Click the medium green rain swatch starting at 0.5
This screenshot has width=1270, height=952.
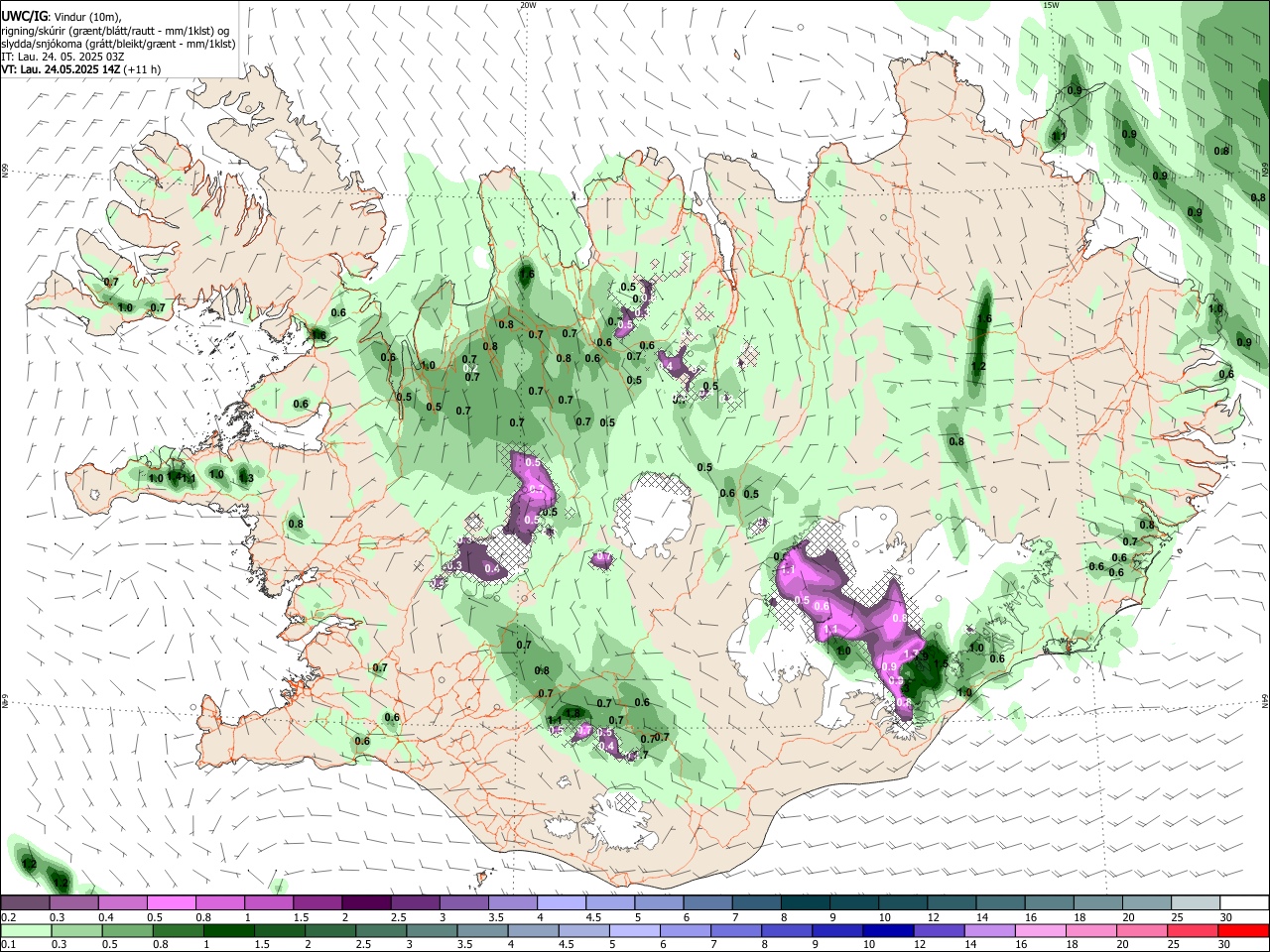tap(126, 930)
